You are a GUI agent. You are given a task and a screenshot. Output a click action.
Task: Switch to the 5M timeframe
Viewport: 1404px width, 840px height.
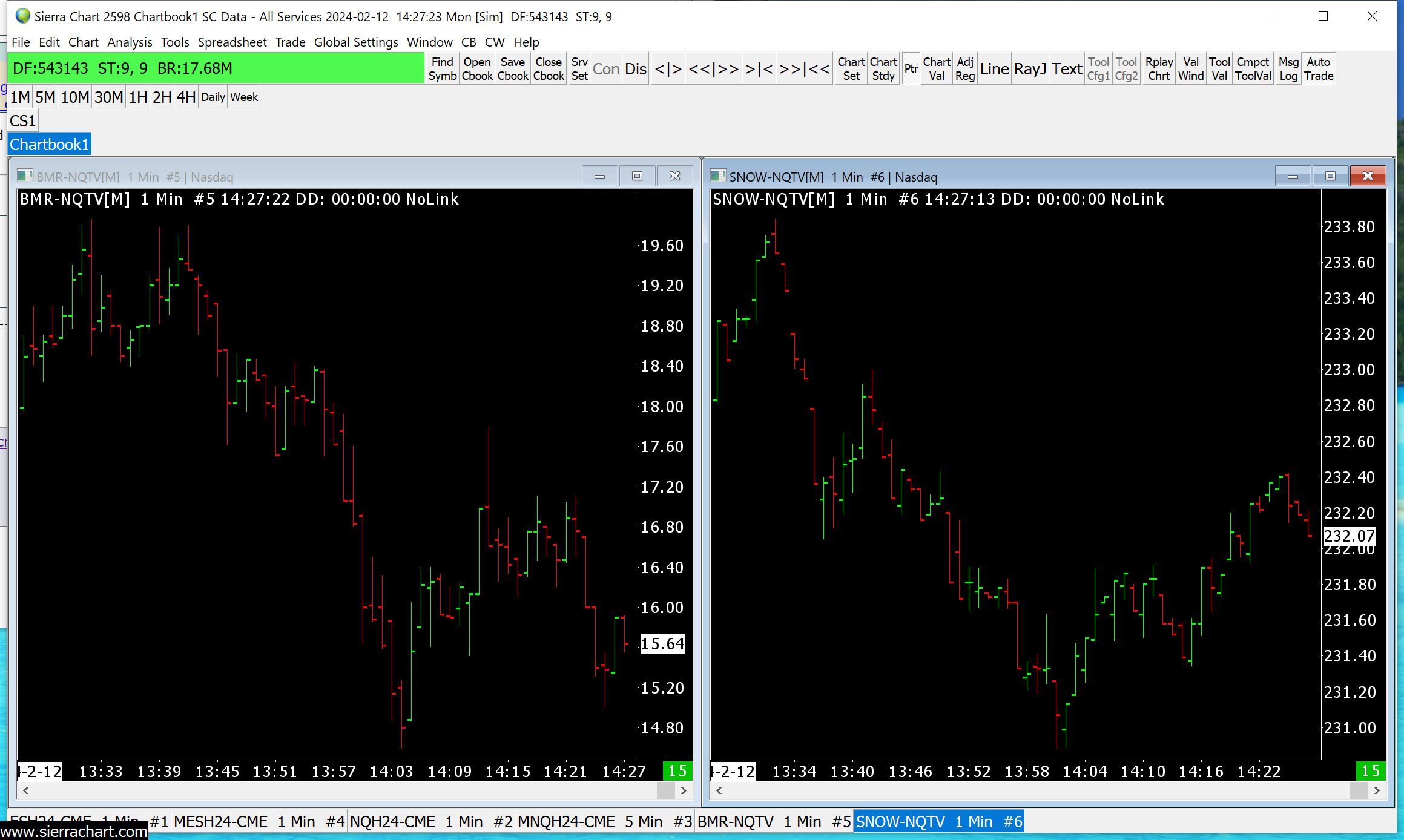(x=45, y=97)
